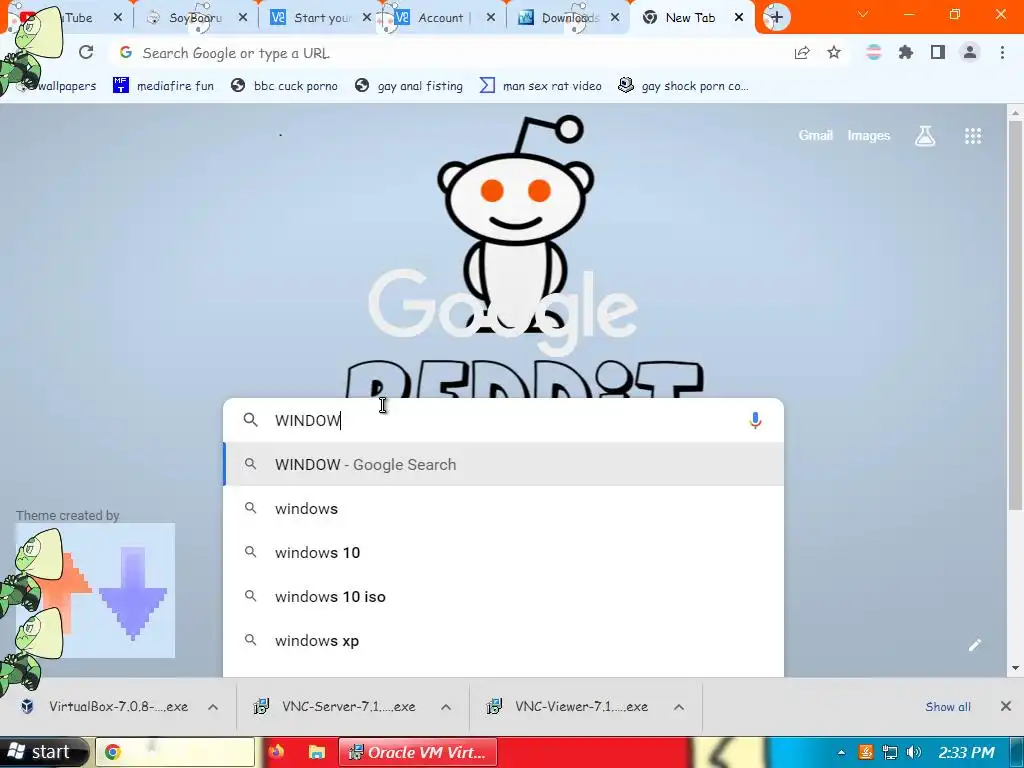Close the SoyBooru tab
Image resolution: width=1024 pixels, height=768 pixels.
[x=243, y=18]
